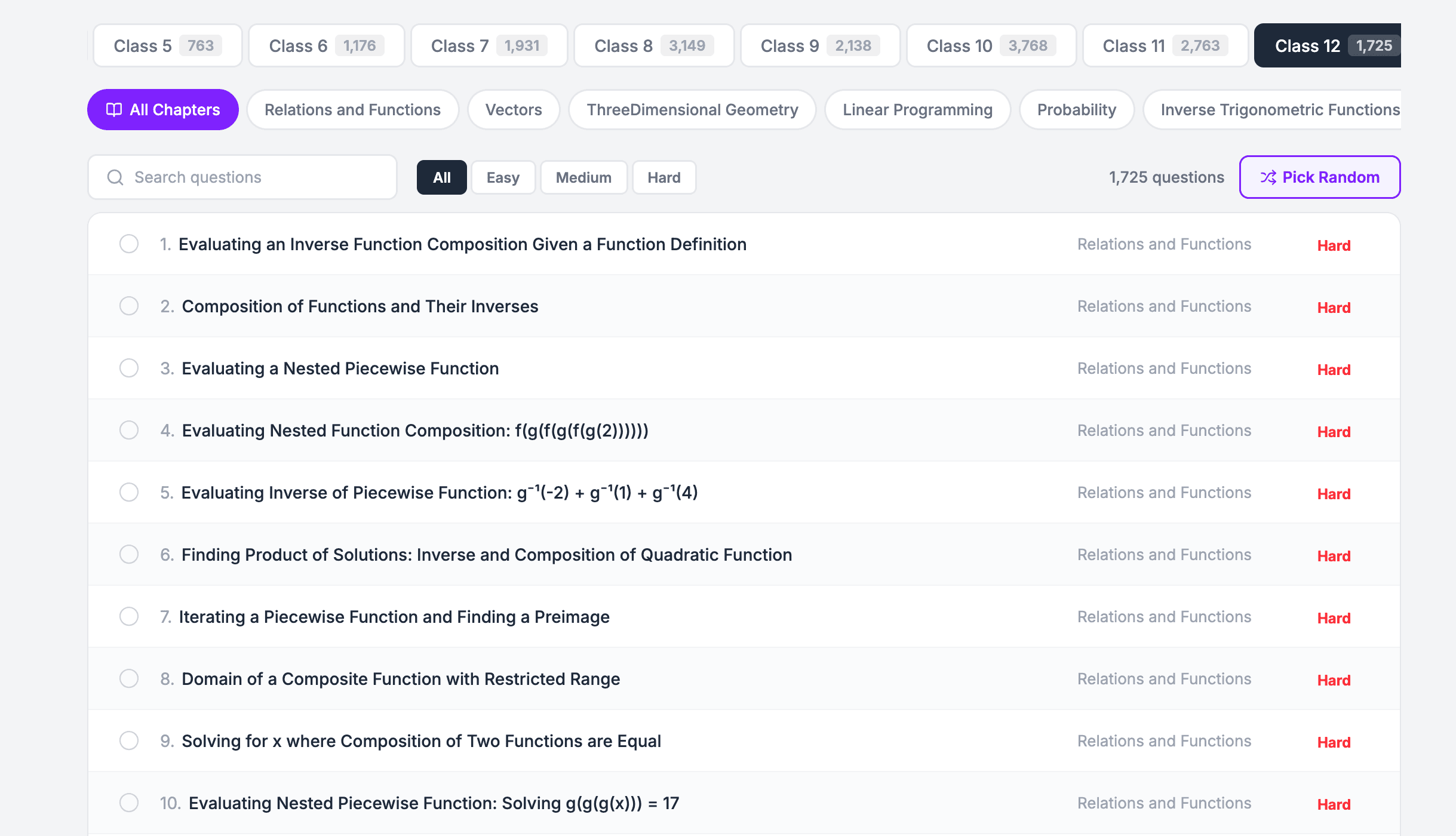Click the book icon on All Chapters
This screenshot has width=1456, height=836.
(x=115, y=109)
